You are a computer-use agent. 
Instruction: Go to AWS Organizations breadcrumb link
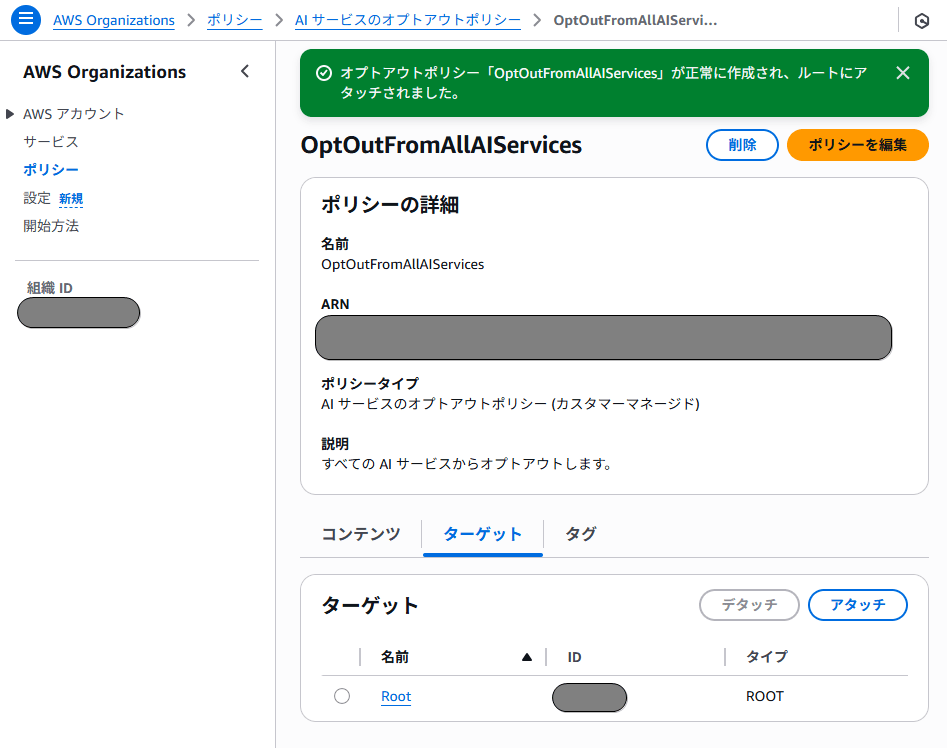(114, 21)
